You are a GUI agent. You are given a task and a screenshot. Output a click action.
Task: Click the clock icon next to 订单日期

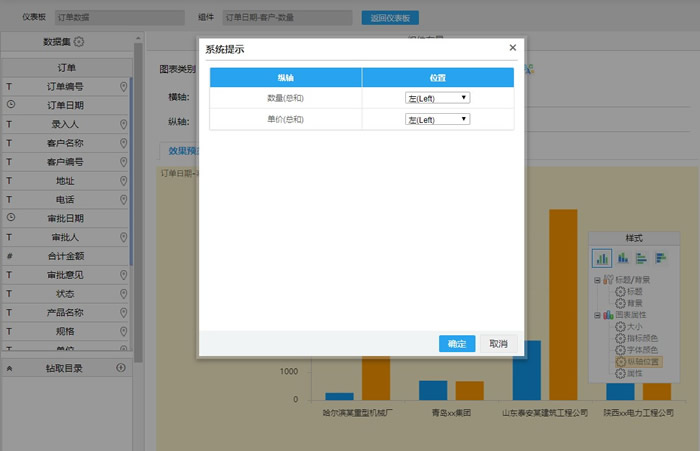tap(10, 105)
